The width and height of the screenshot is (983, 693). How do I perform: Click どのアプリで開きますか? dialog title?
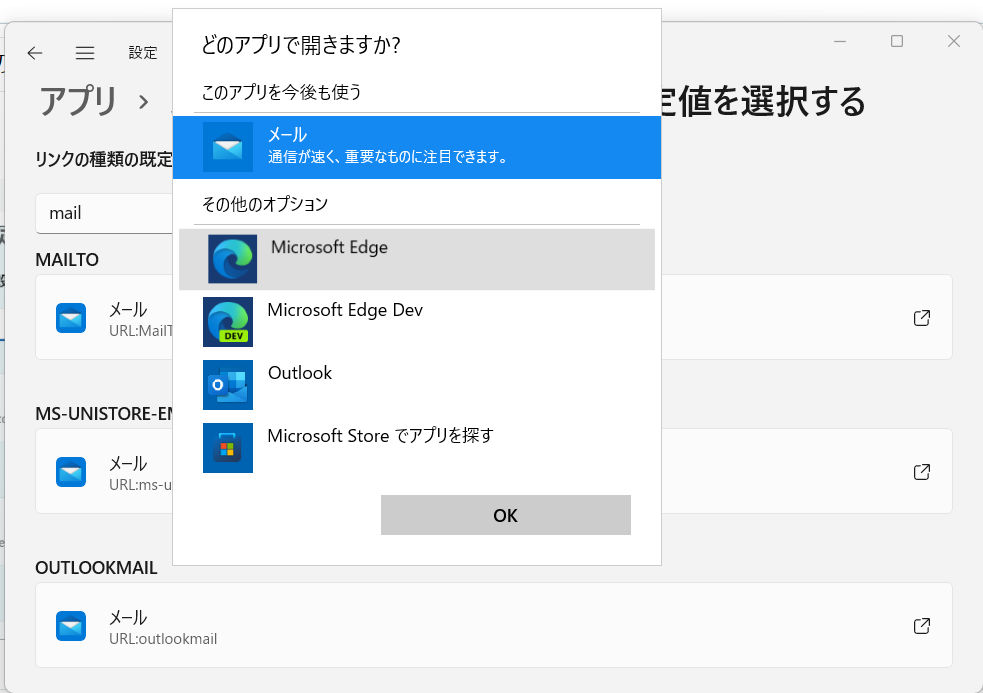(x=301, y=45)
